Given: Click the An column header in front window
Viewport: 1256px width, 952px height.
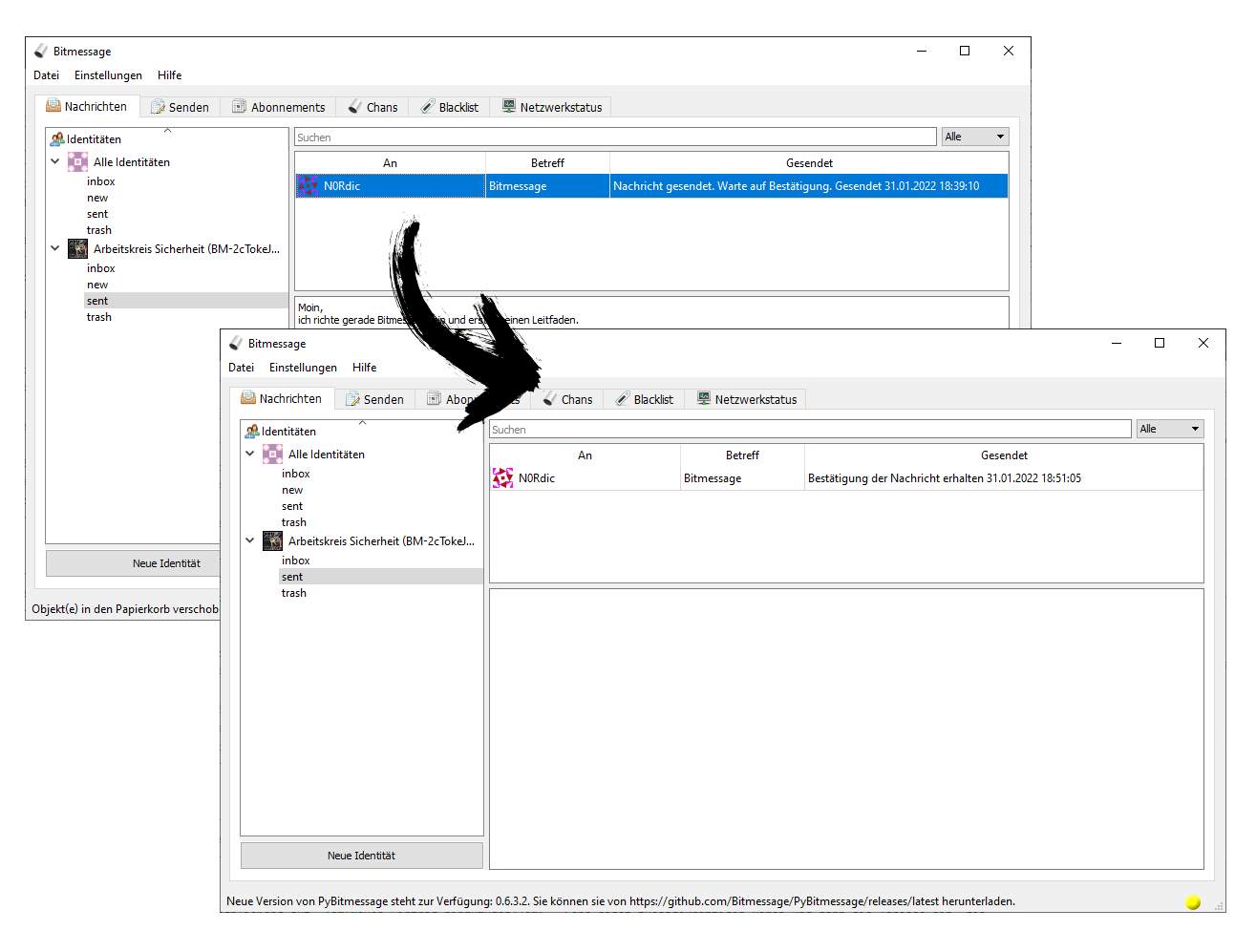Looking at the screenshot, I should coord(585,455).
